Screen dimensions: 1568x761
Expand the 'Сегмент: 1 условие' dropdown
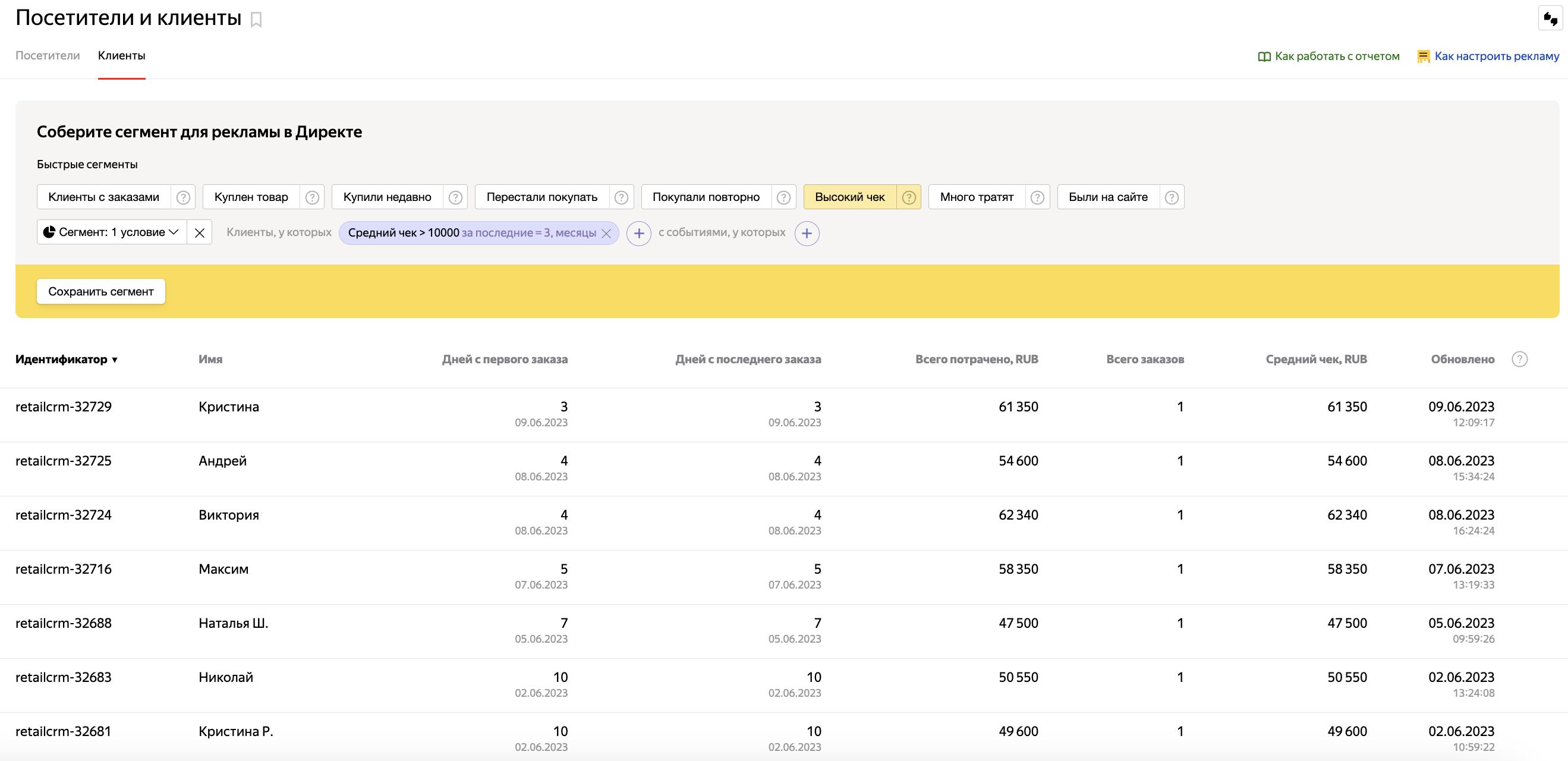pos(112,232)
